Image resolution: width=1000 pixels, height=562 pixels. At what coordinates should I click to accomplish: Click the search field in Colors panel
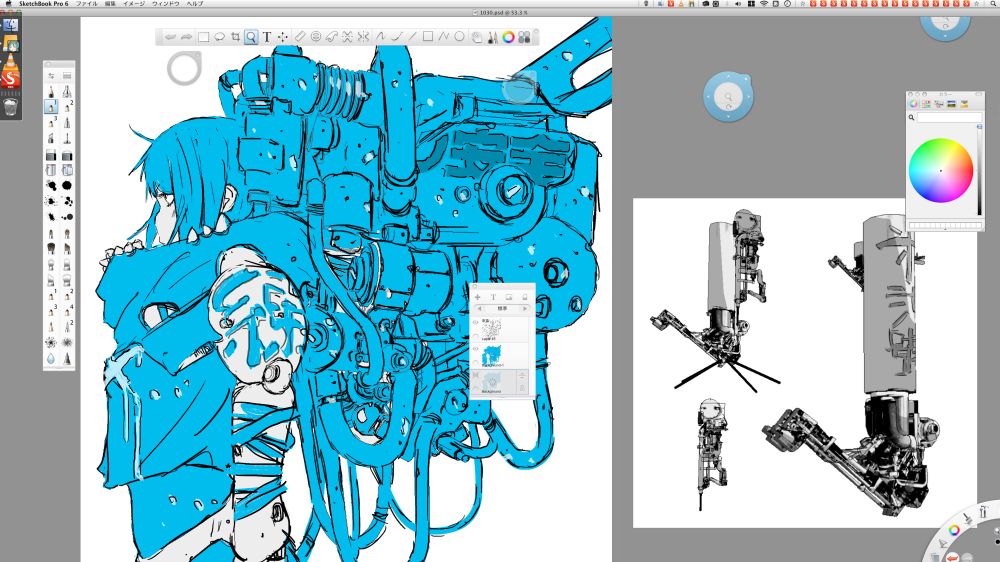coord(949,117)
